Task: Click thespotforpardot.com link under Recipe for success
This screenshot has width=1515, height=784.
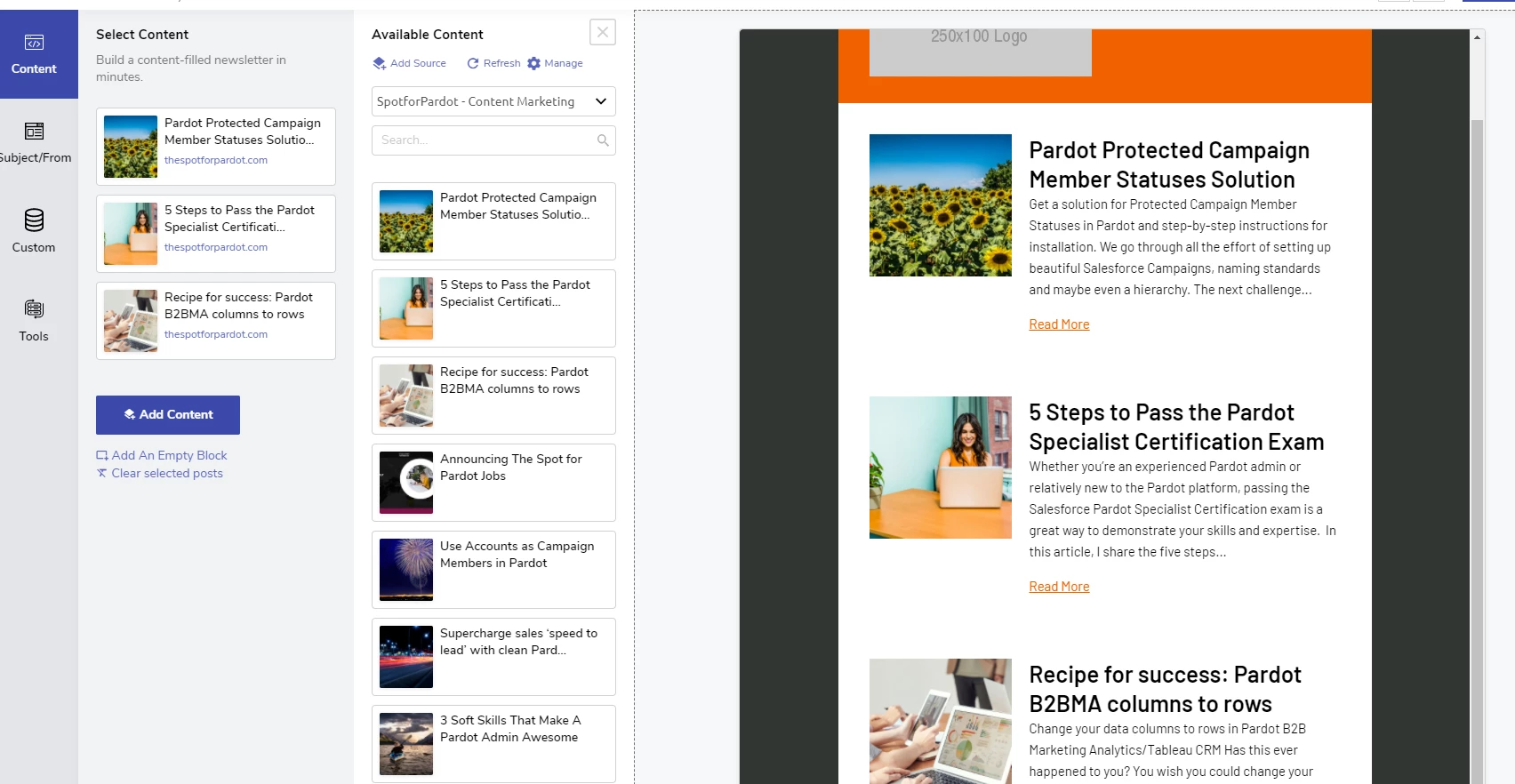Action: click(216, 334)
